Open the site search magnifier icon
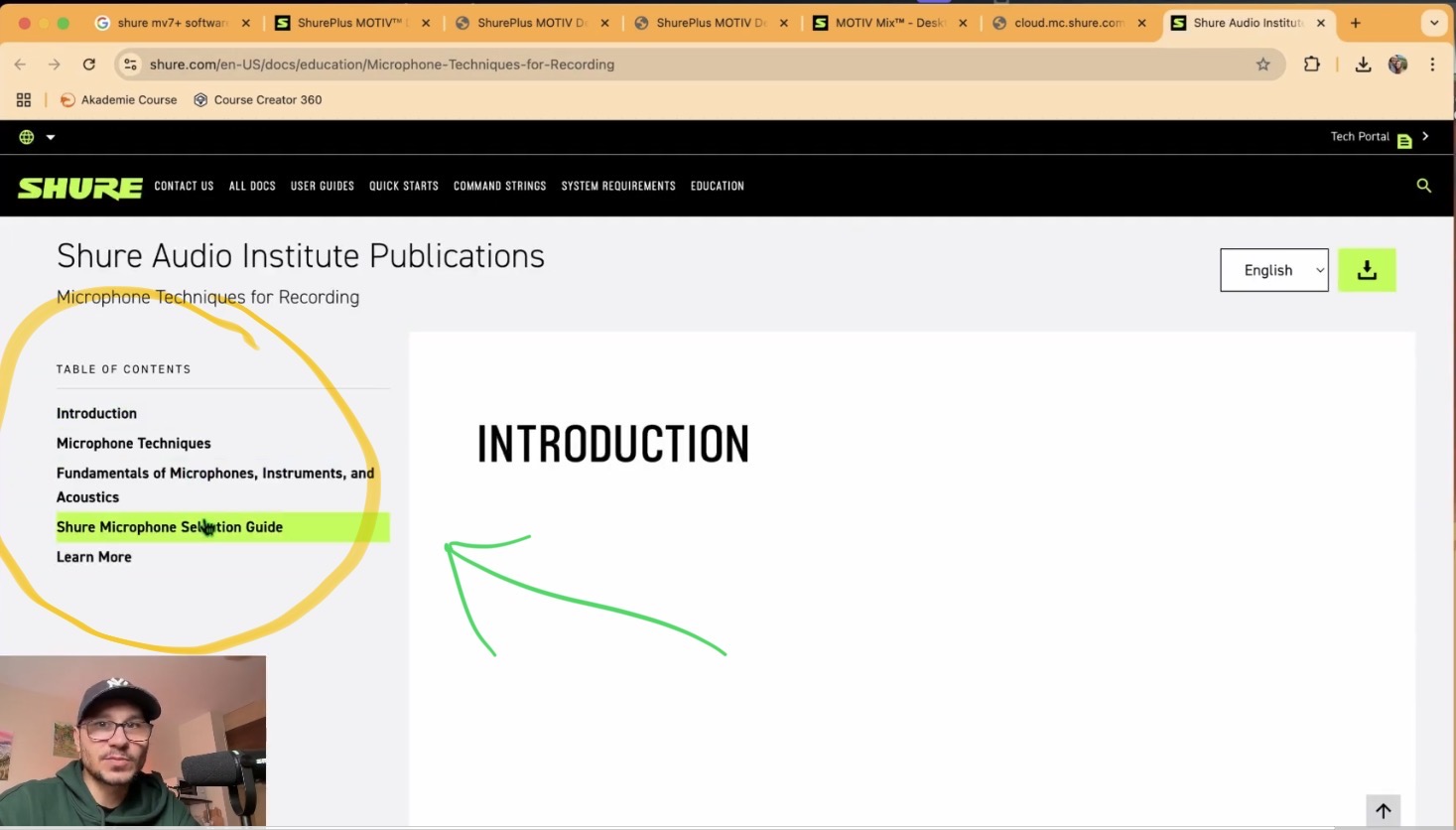Viewport: 1456px width, 830px height. coord(1423,186)
